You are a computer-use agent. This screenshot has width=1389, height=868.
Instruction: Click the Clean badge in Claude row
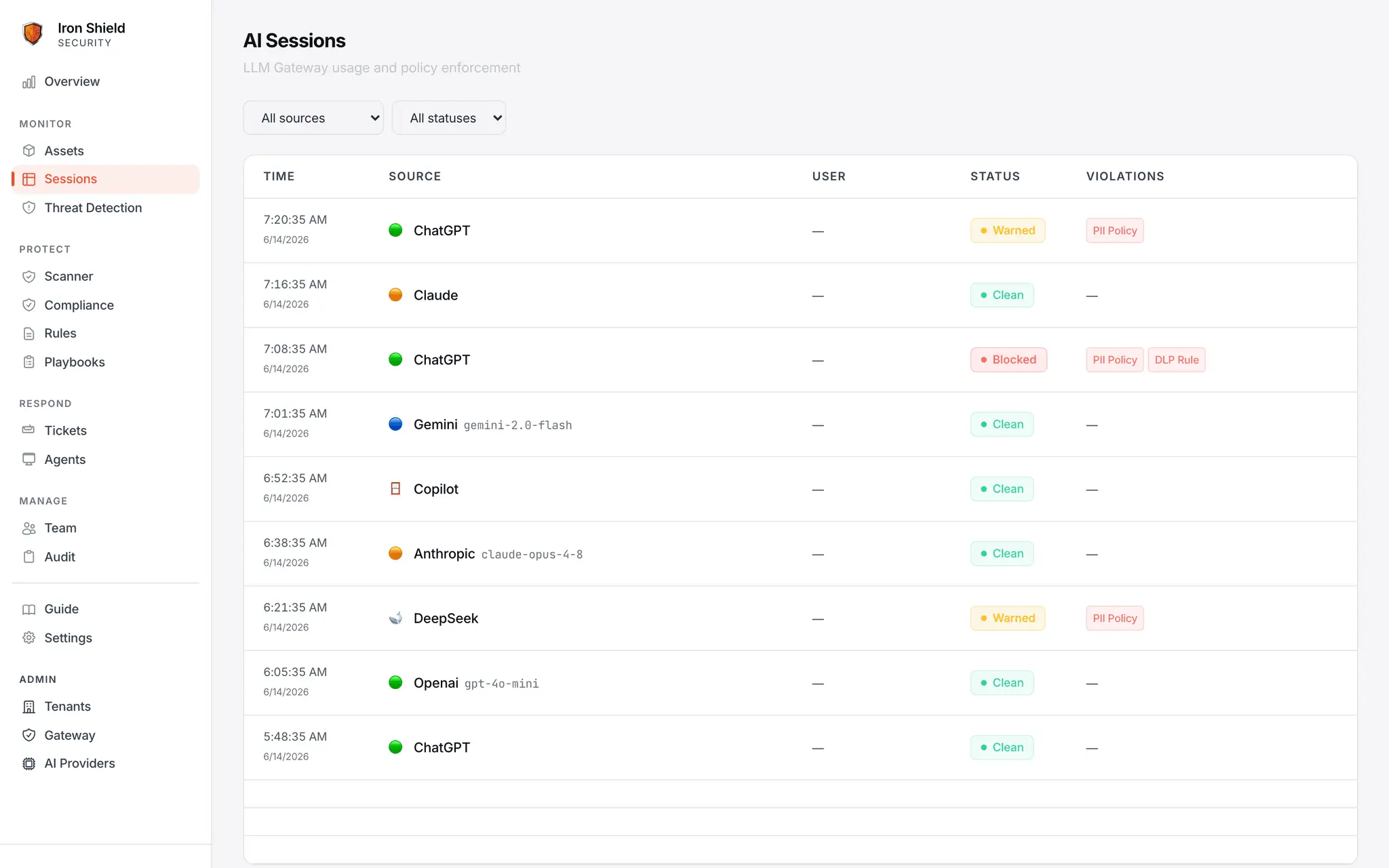click(x=1002, y=295)
